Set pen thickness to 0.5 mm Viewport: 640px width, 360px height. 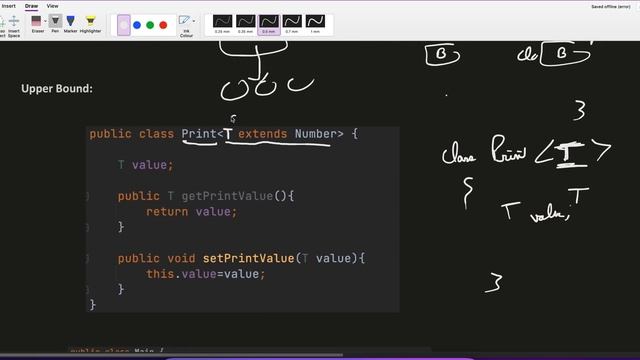[269, 24]
